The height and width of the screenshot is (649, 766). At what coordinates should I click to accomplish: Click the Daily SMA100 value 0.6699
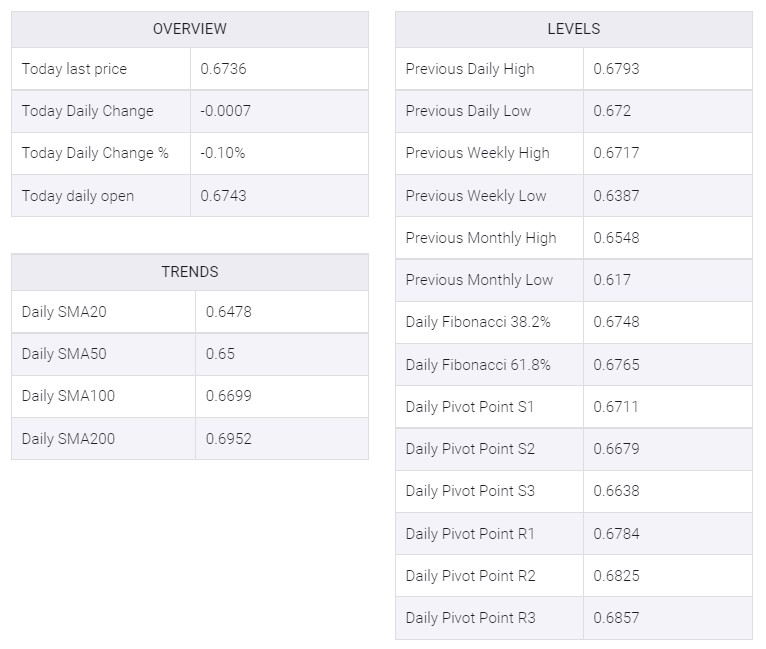229,396
